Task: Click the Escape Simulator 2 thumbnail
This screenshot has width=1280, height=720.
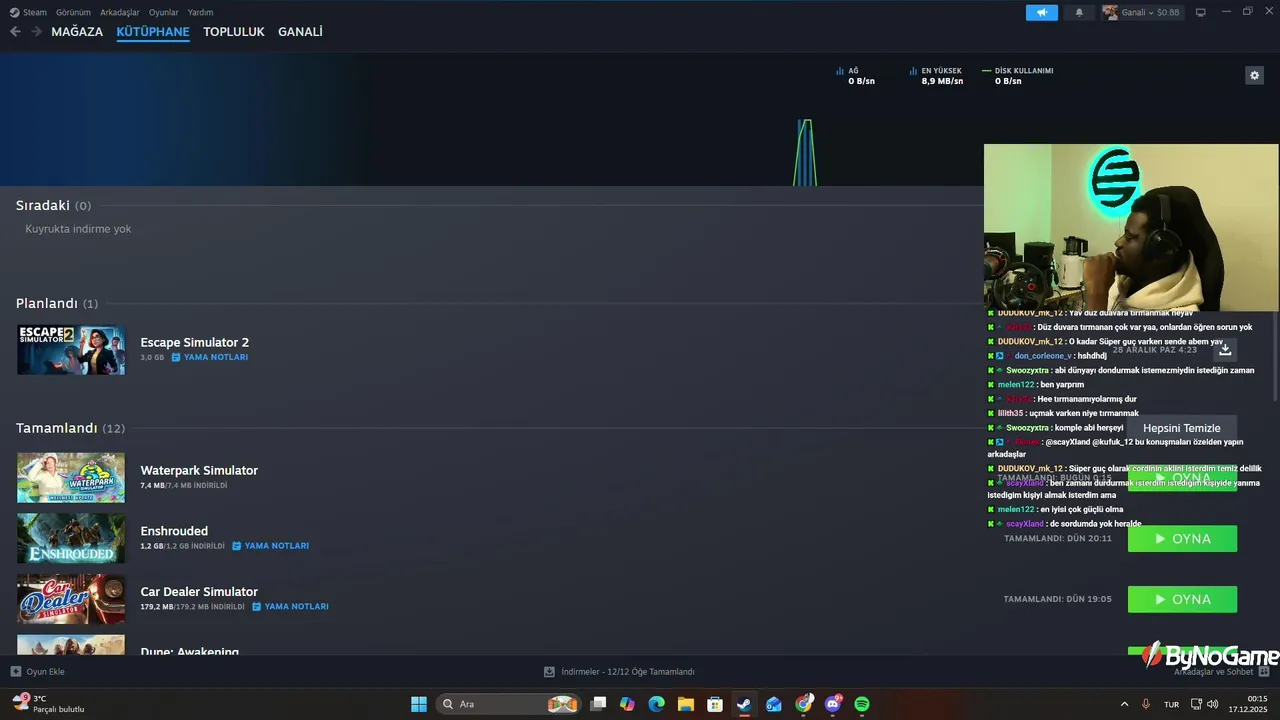Action: (71, 350)
